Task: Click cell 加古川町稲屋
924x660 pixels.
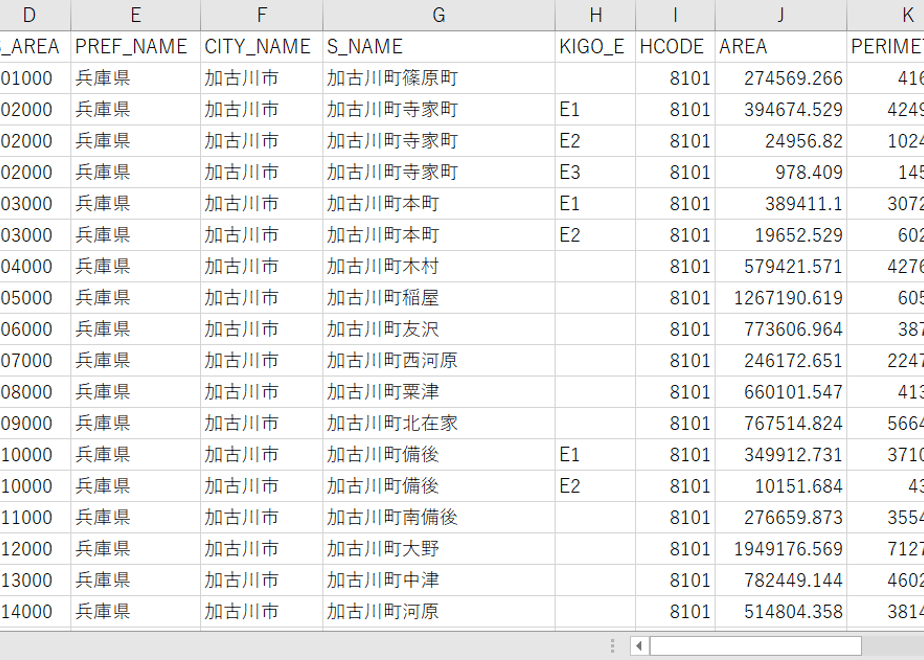Action: [x=439, y=298]
